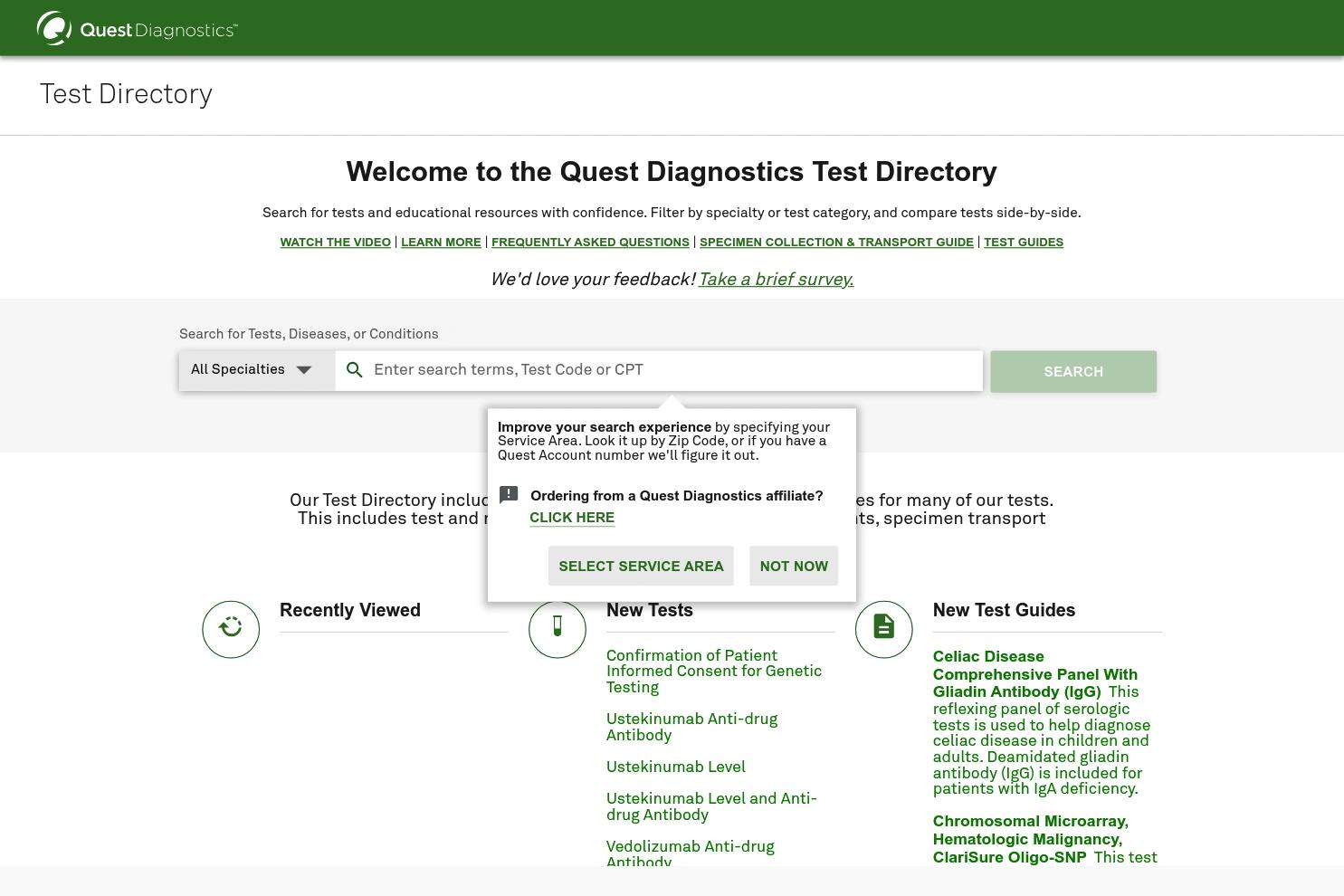
Task: Open Ustekinumab Level and Anti-drug Antibody test
Action: coord(711,806)
